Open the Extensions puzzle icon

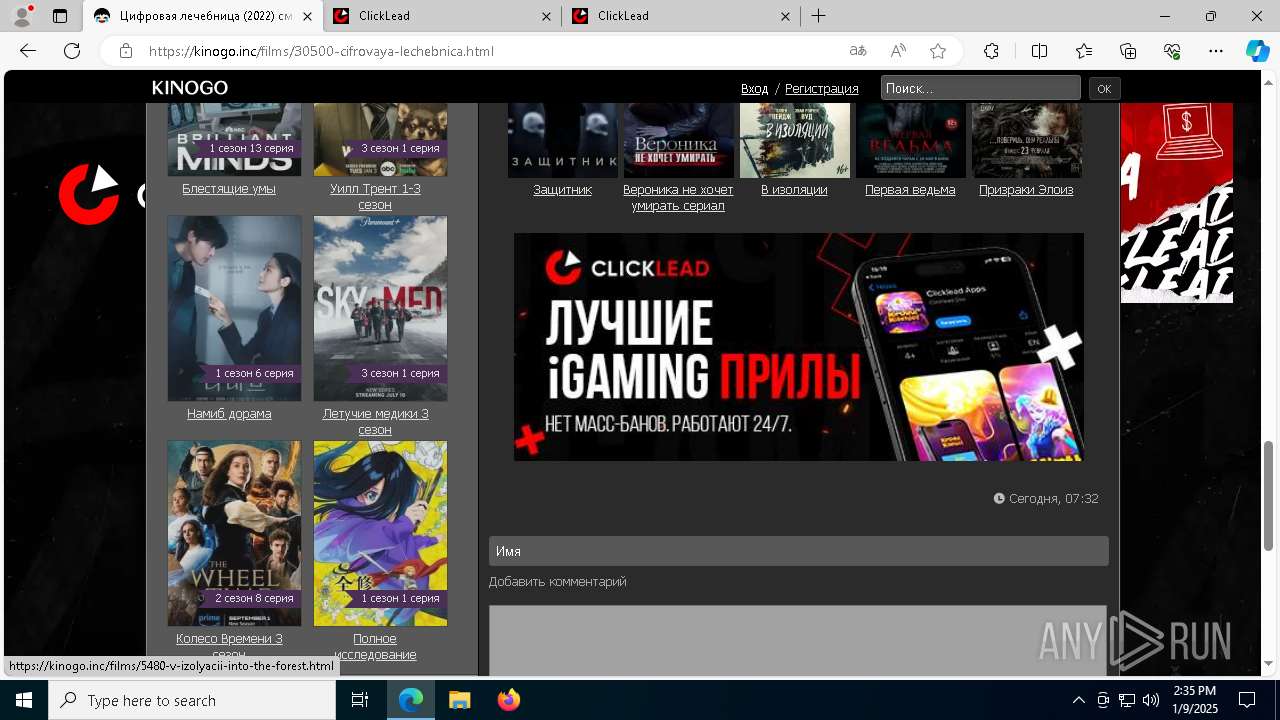[991, 51]
